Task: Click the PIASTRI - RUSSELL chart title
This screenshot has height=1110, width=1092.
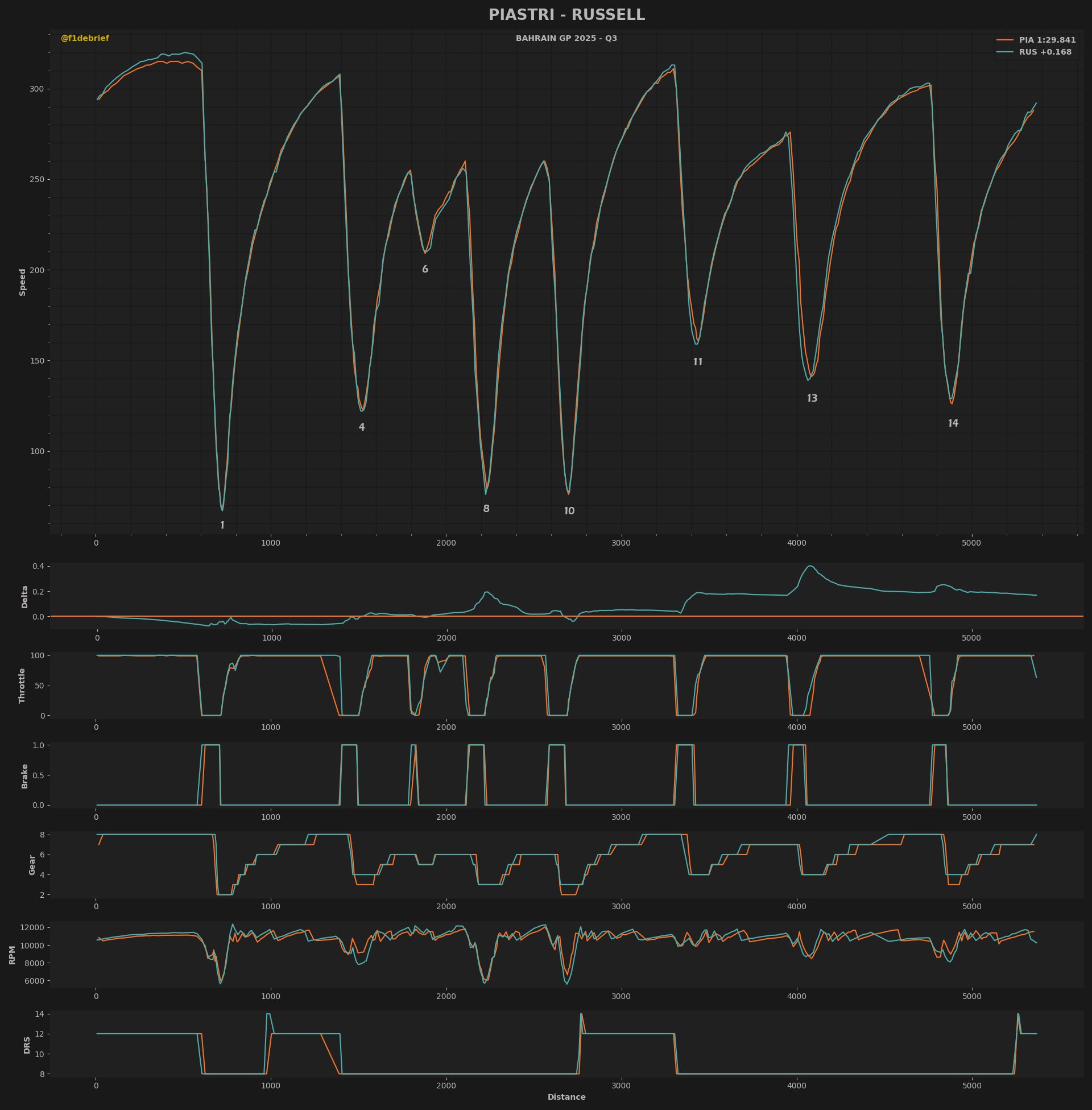Action: [x=566, y=15]
